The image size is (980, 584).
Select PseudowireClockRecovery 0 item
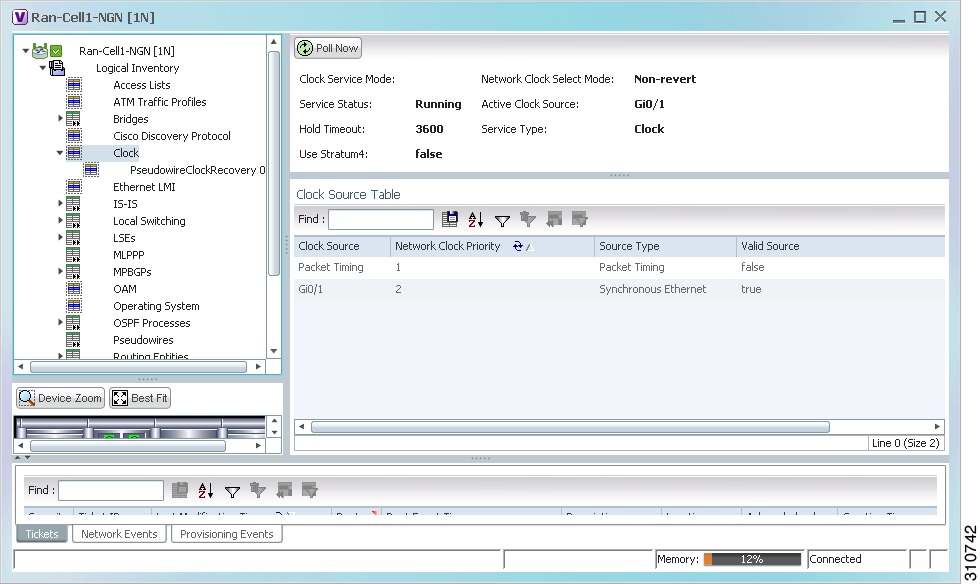pyautogui.click(x=198, y=170)
